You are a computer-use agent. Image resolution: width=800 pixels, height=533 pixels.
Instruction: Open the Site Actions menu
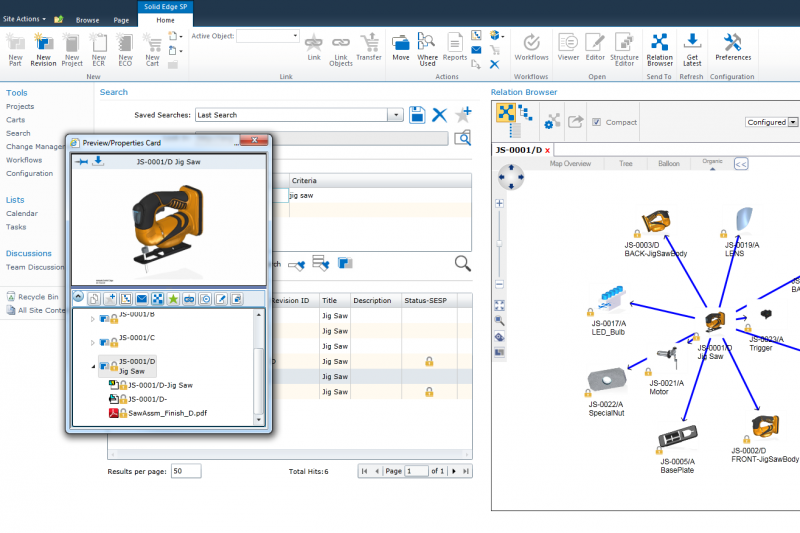pos(24,19)
